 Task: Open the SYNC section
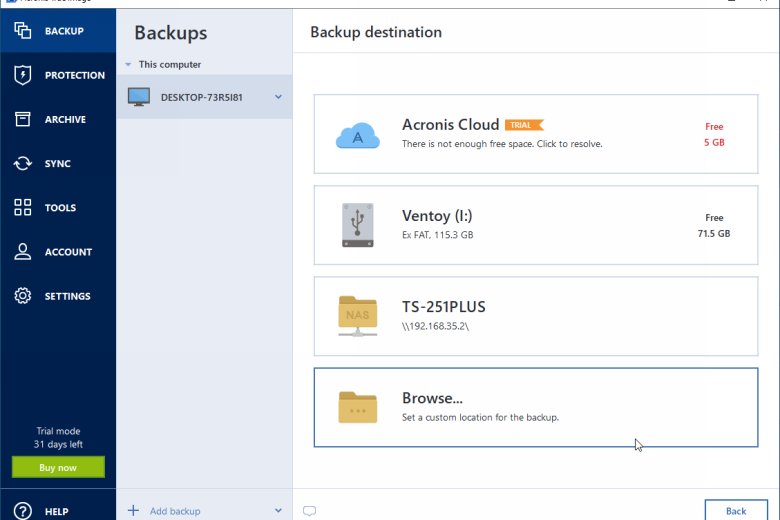(58, 163)
